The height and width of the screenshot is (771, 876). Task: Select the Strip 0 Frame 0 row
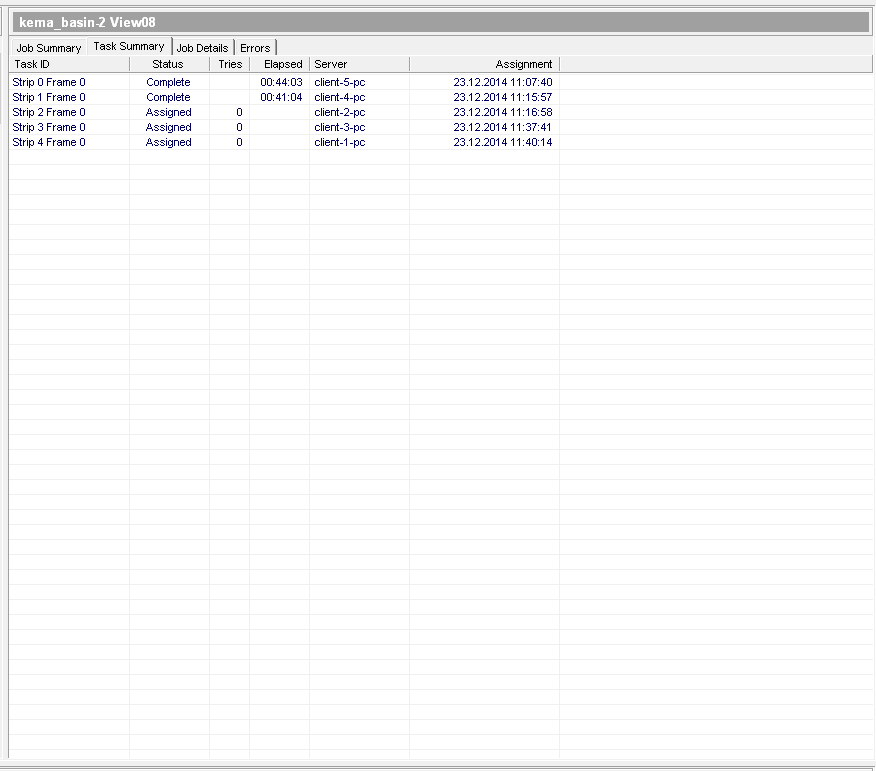pyautogui.click(x=49, y=82)
